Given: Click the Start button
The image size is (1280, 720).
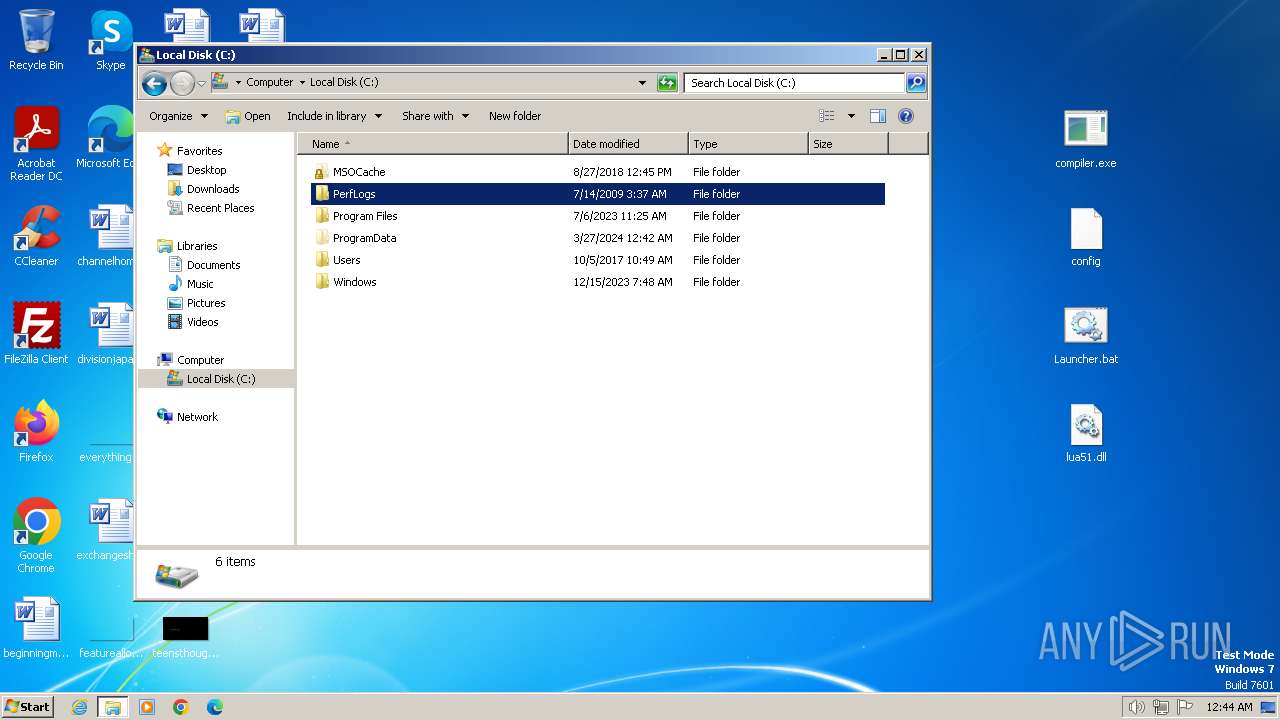Looking at the screenshot, I should point(27,707).
